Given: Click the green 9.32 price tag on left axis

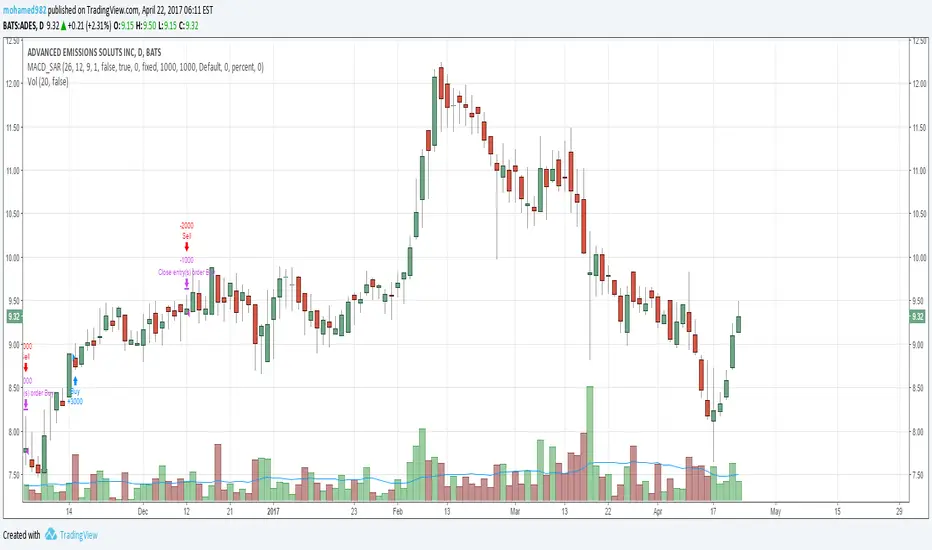Looking at the screenshot, I should pyautogui.click(x=14, y=316).
